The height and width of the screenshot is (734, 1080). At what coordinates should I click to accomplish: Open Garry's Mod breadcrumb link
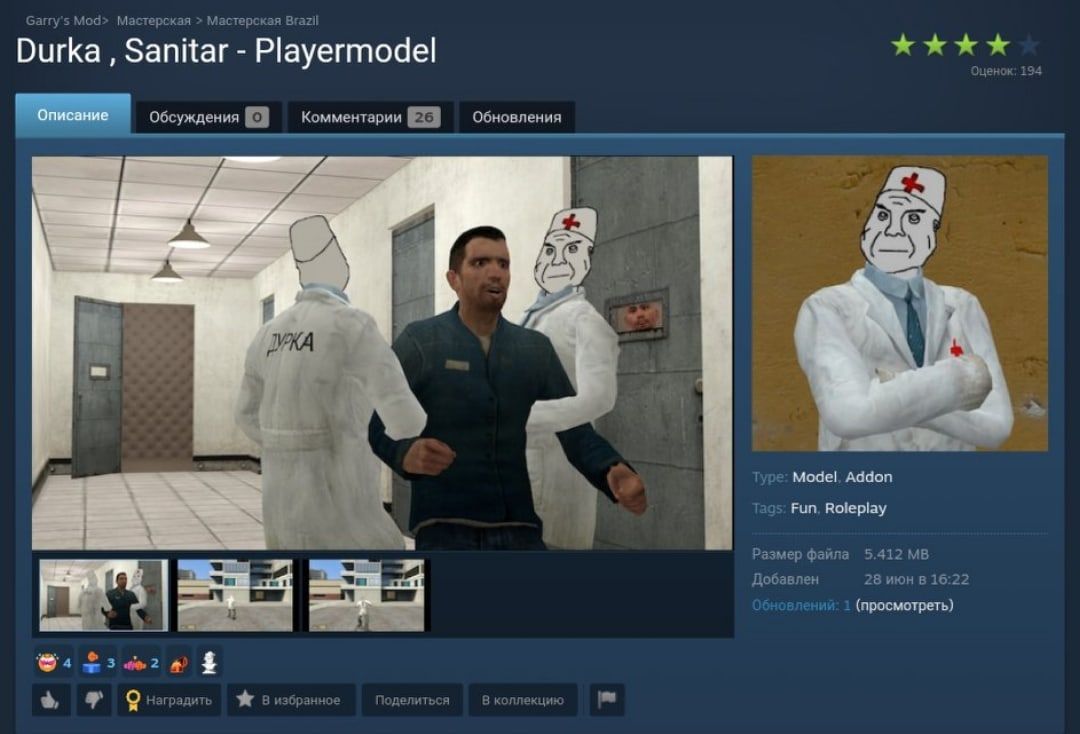pos(63,21)
